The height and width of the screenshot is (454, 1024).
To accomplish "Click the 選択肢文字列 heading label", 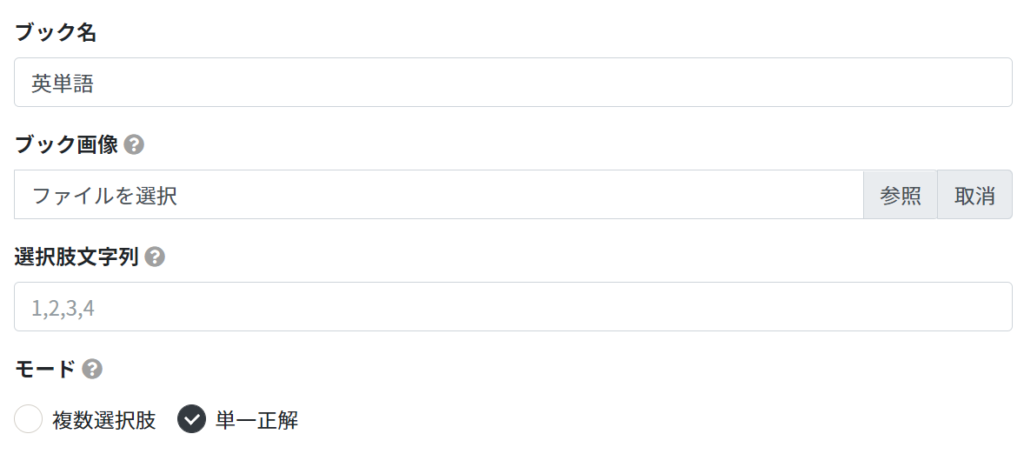I will (76, 257).
